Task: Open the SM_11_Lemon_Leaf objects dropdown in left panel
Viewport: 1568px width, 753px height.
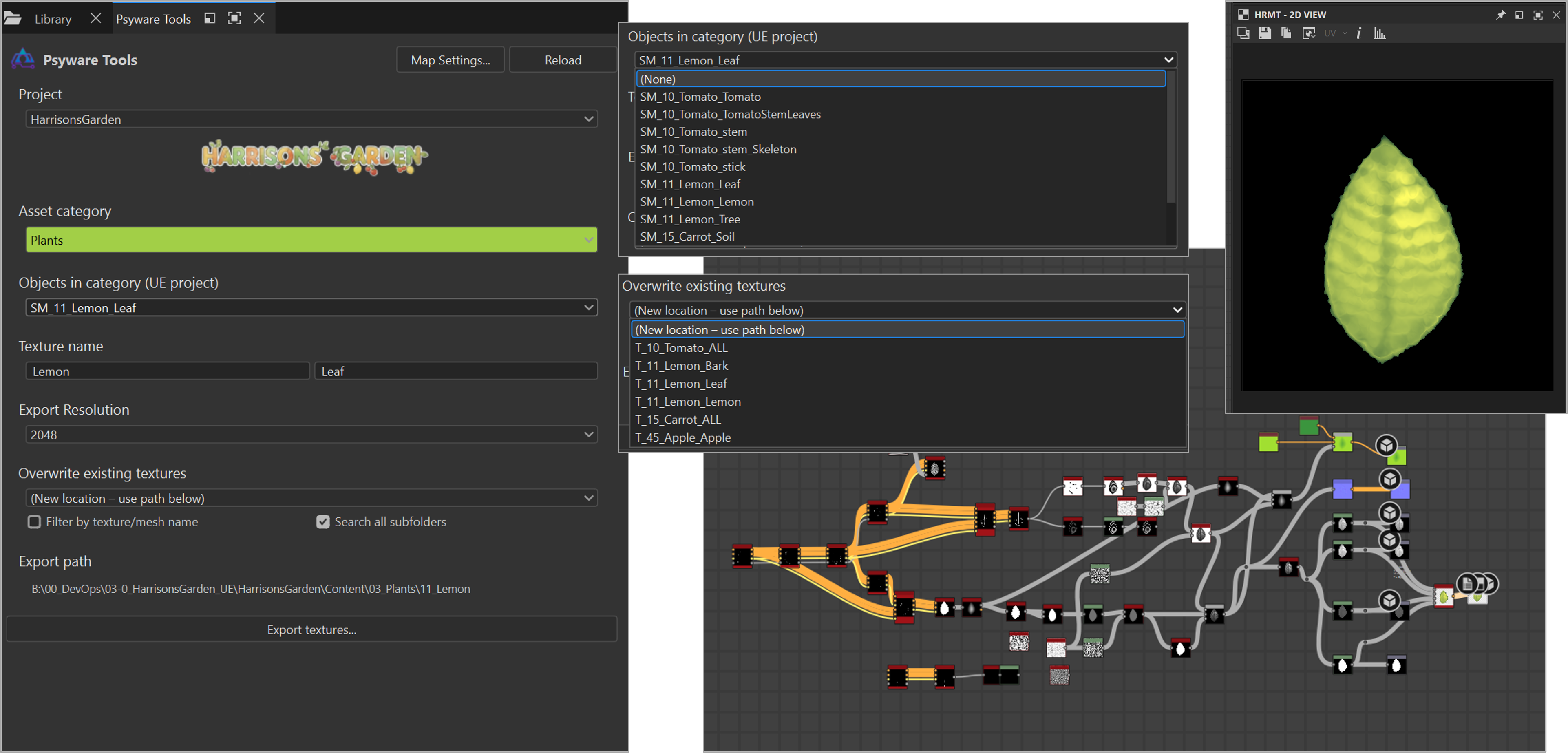Action: click(311, 307)
